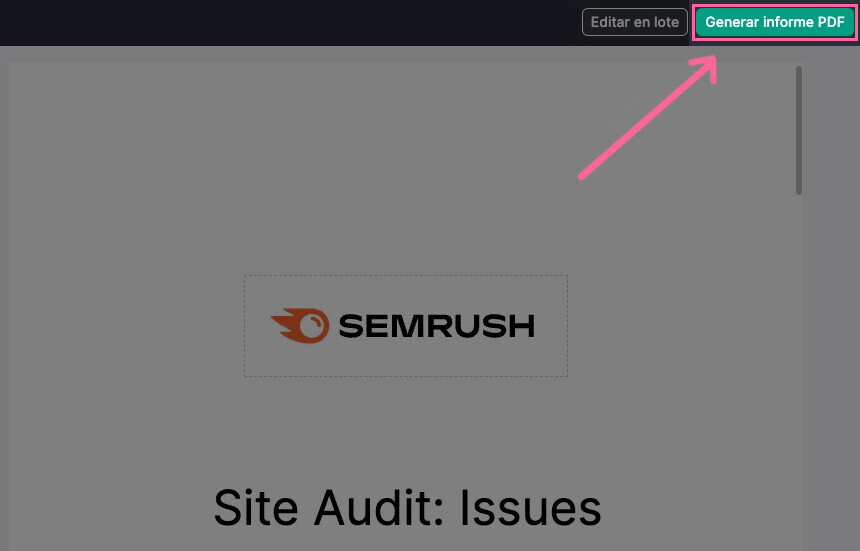
Task: Open the Editar en lote option
Action: [x=635, y=22]
